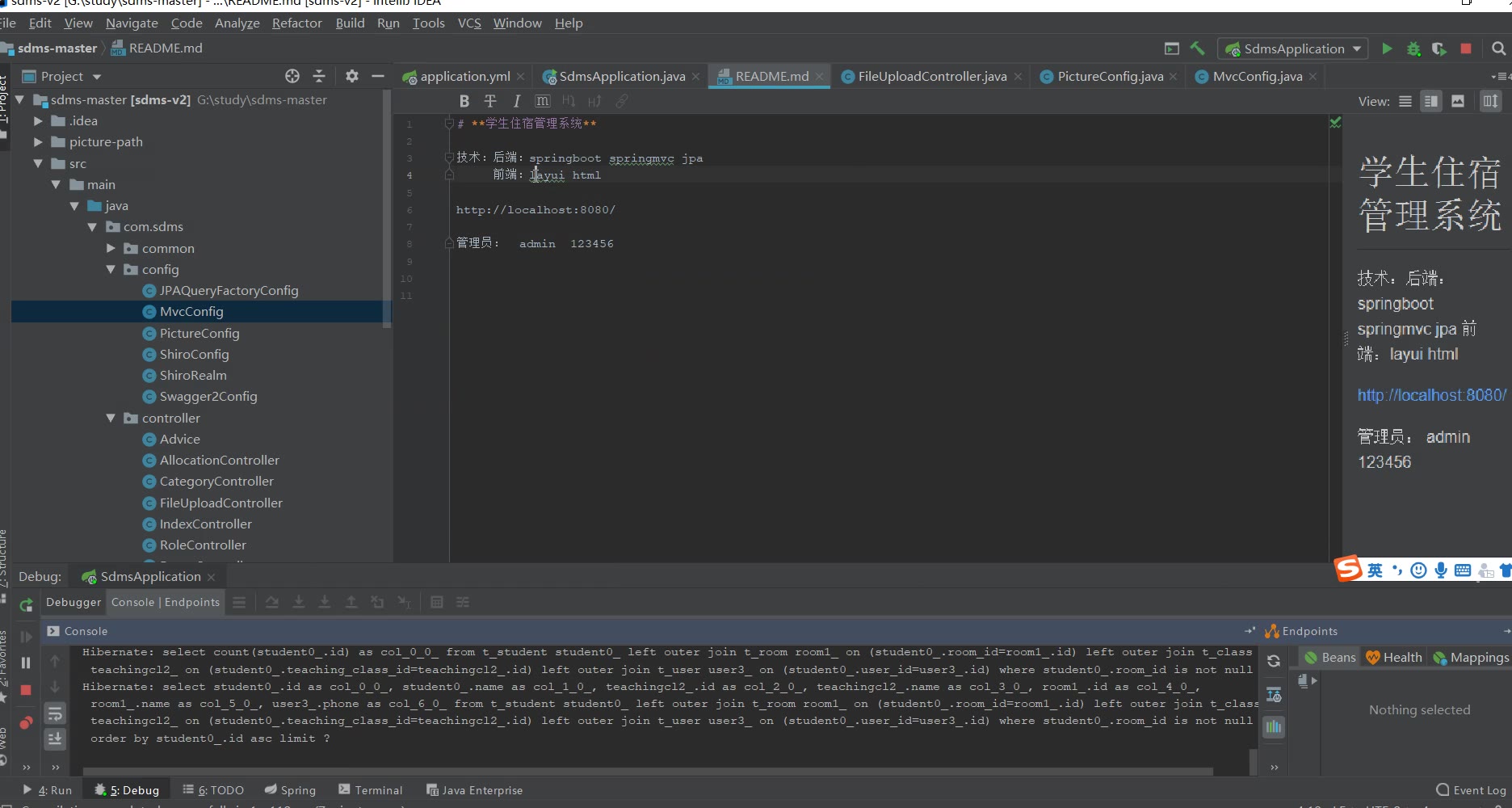Click the Step Out debugger icon
This screenshot has width=1512, height=808.
(351, 602)
